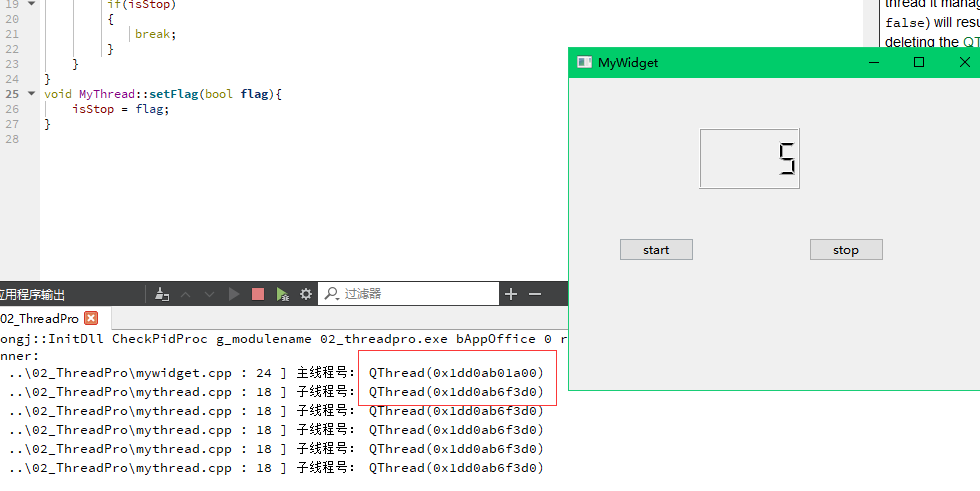Zoom out output text with the minus icon

pos(535,294)
